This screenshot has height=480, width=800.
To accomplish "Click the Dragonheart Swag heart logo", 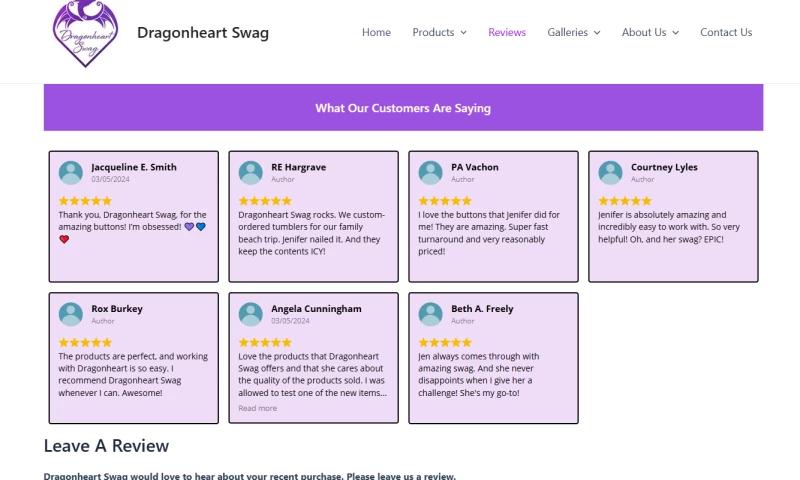I will point(85,32).
